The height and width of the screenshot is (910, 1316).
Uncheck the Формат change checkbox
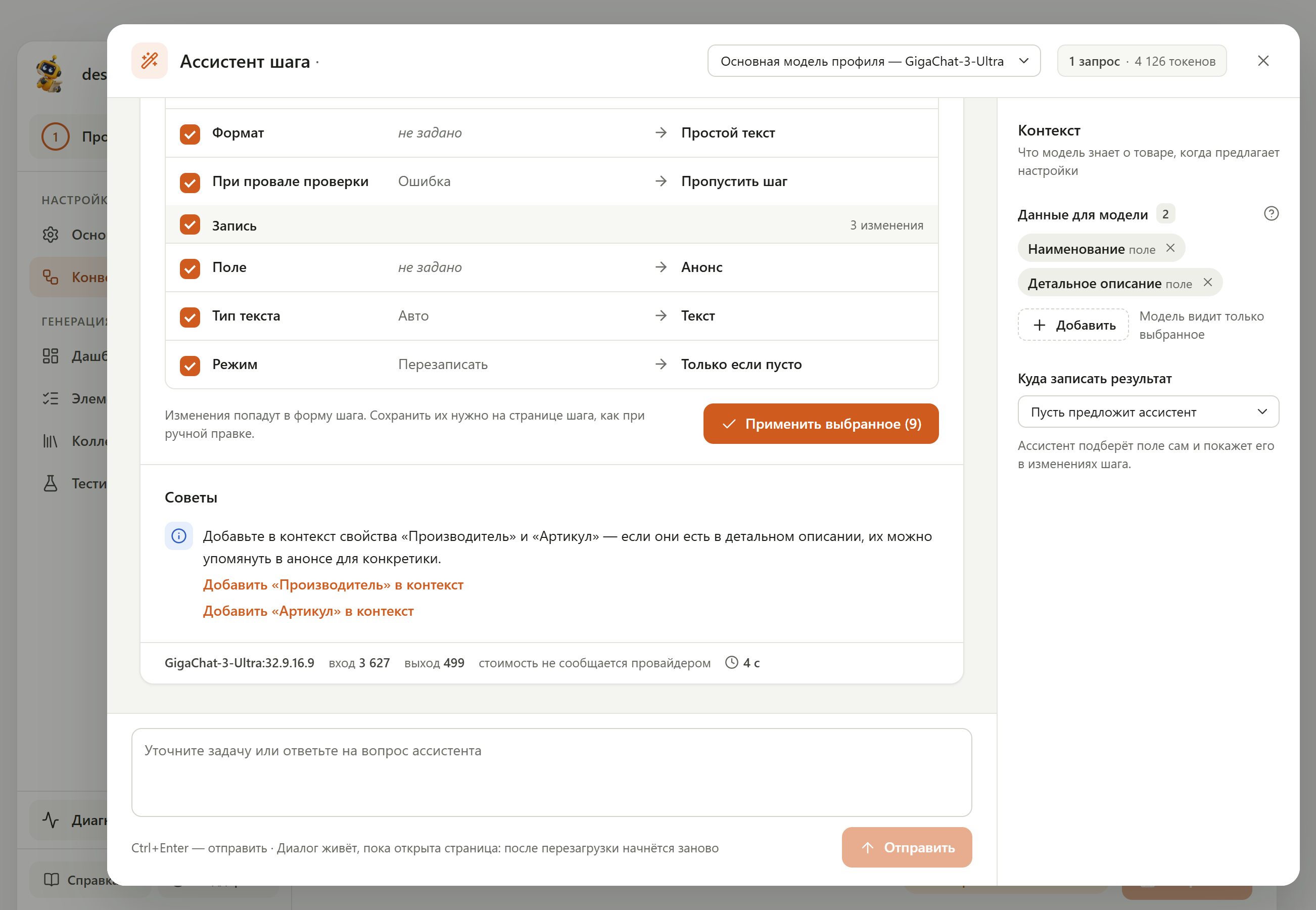coord(190,133)
